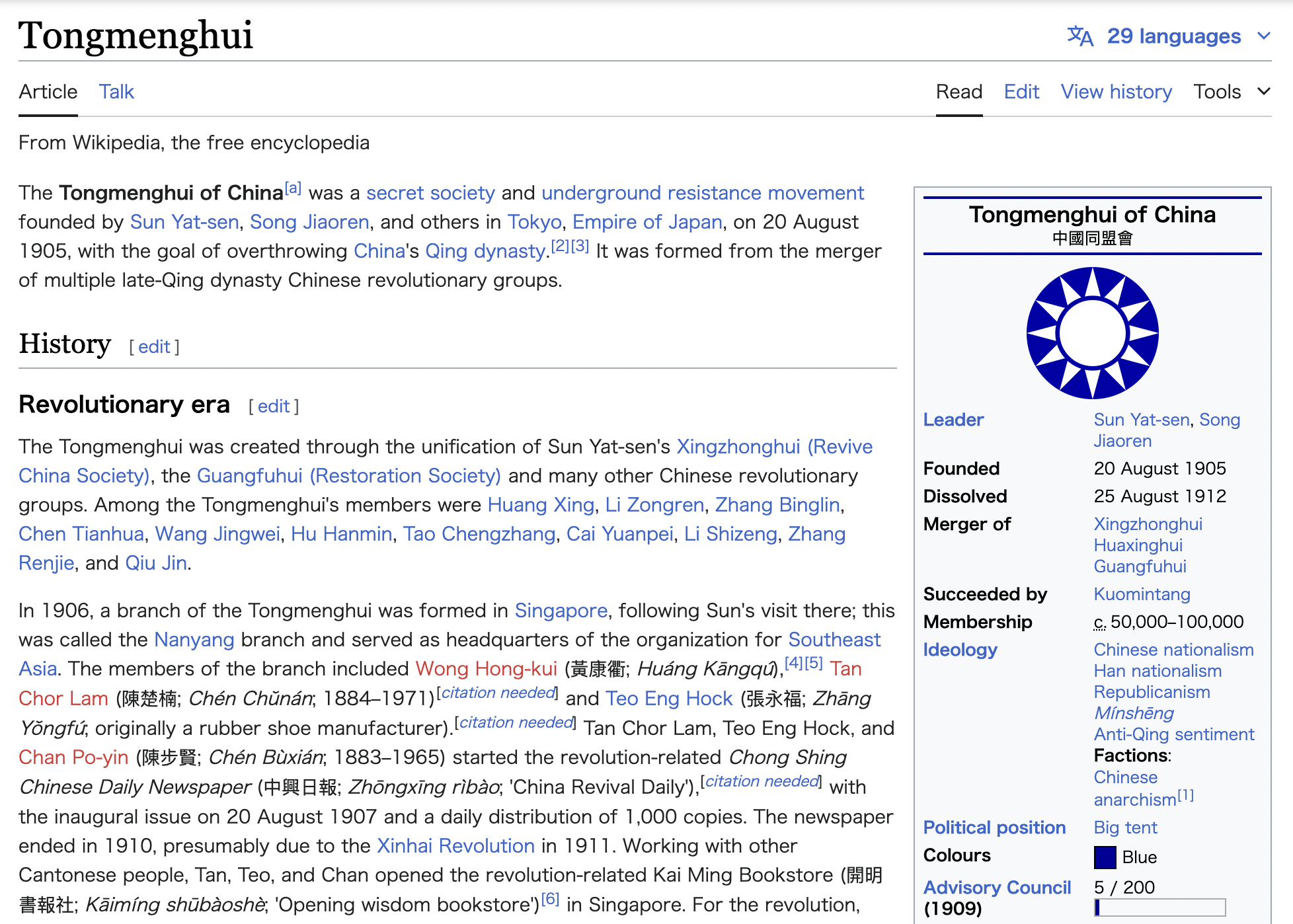Click the Advisory Council progress bar
This screenshot has height=924, width=1293.
1160,907
